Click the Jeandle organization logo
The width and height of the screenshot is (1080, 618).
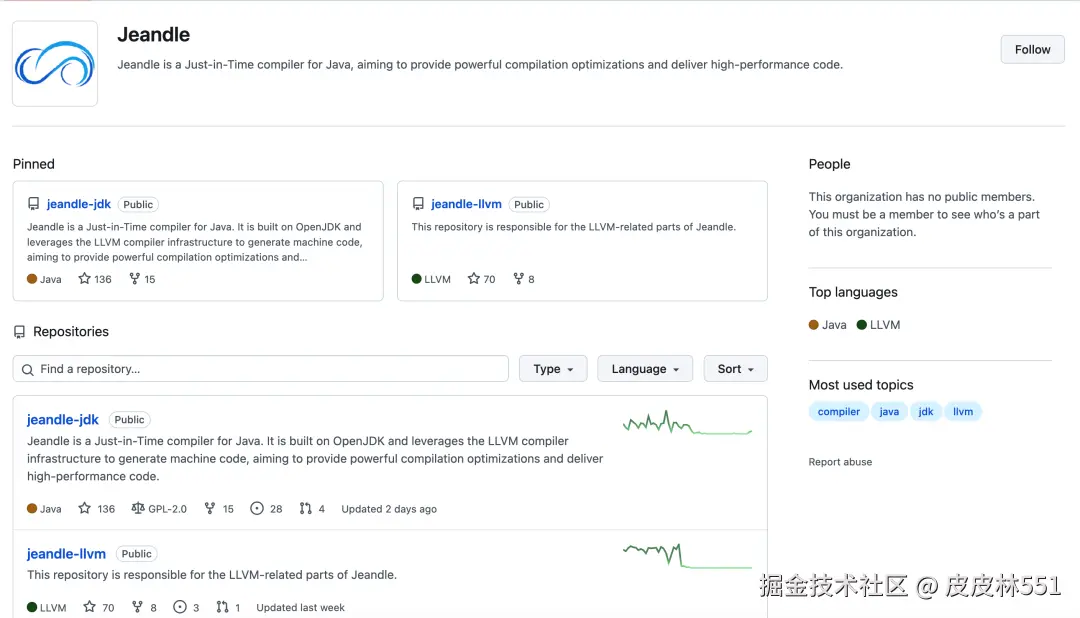click(x=55, y=64)
